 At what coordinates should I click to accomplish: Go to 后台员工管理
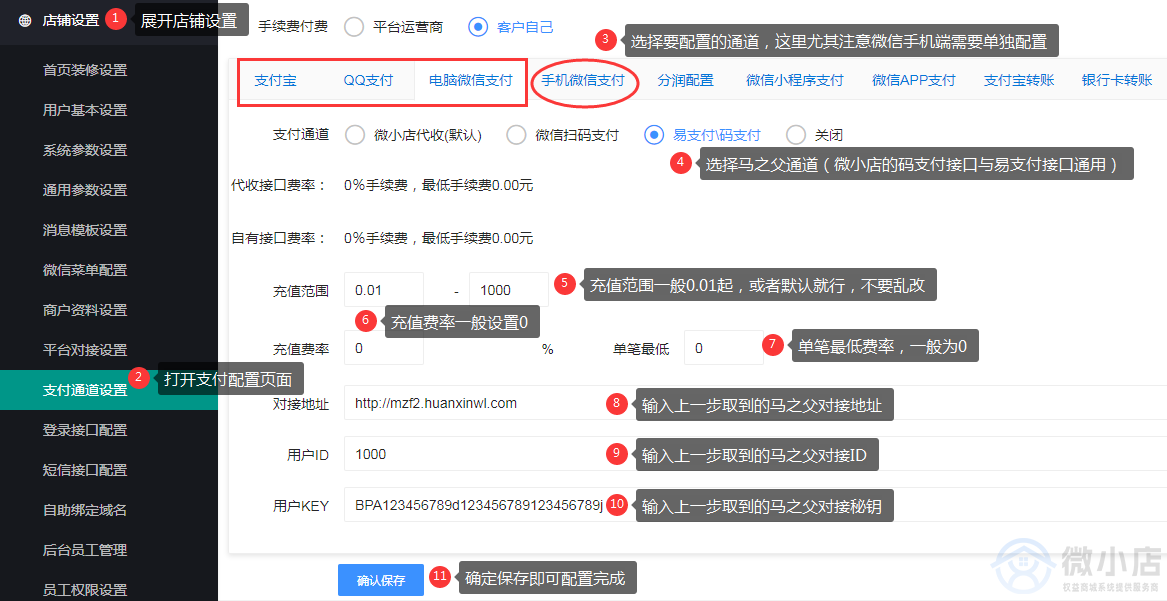tap(85, 550)
